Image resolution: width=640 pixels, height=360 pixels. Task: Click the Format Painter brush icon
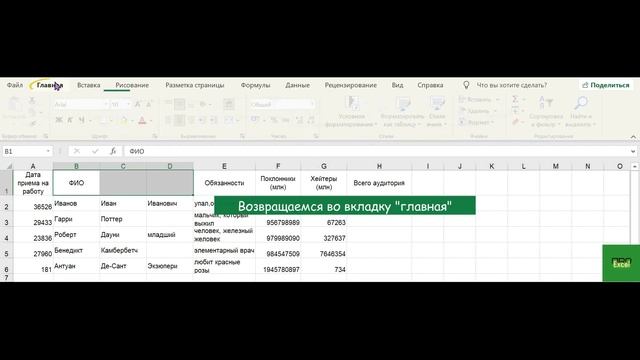[x=32, y=123]
